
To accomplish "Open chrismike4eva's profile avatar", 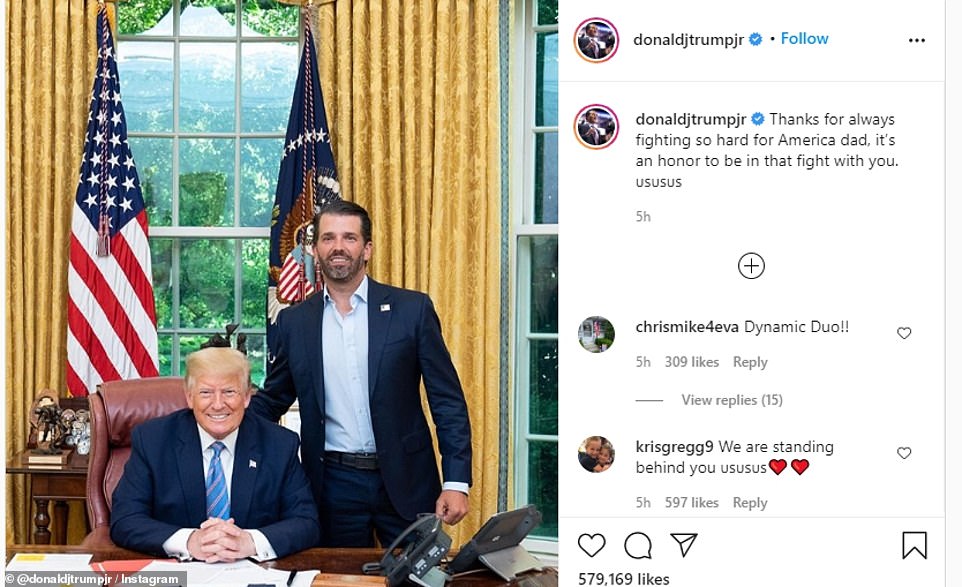I will click(x=596, y=334).
